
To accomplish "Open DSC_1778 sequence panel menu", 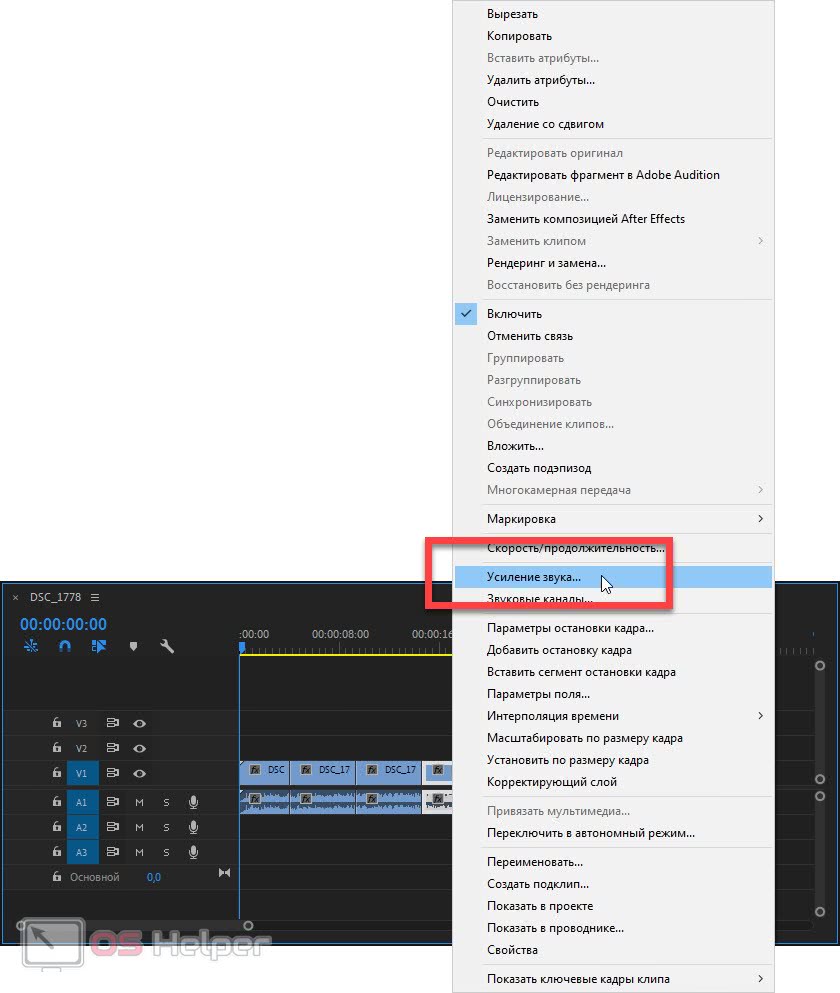I will click(x=95, y=598).
